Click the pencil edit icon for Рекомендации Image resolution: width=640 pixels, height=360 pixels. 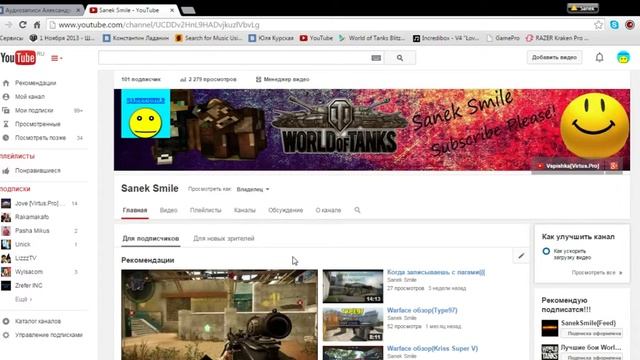point(521,256)
